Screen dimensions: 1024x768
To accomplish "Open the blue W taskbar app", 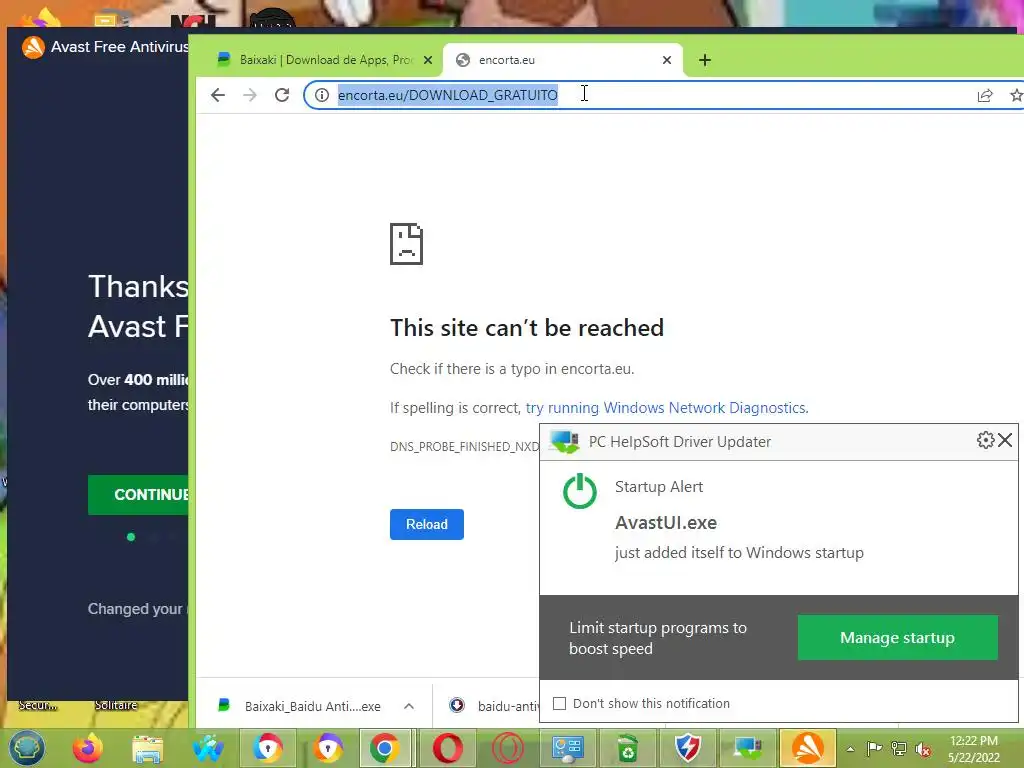I will click(208, 748).
